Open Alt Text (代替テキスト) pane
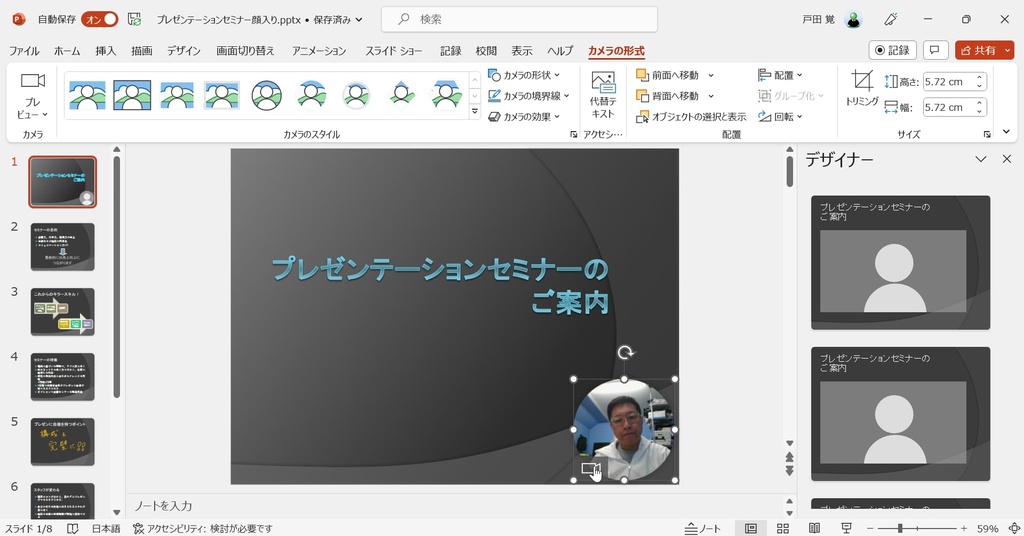This screenshot has height=536, width=1024. pos(603,96)
